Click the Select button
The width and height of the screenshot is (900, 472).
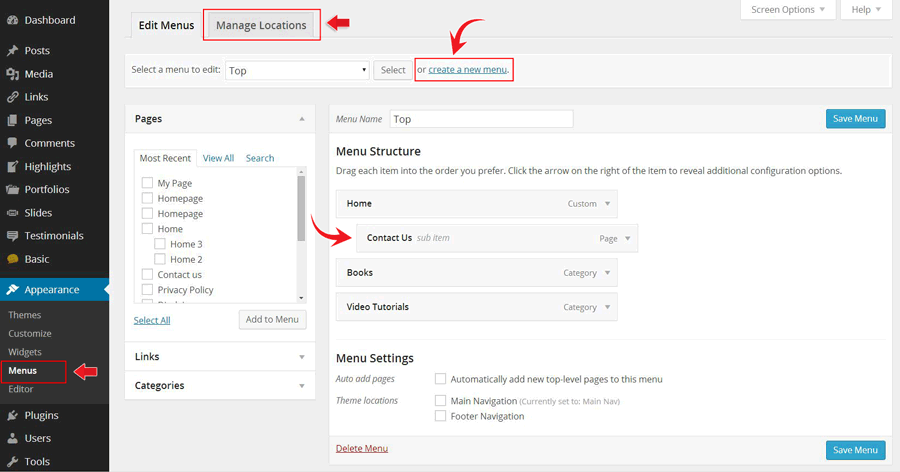click(x=393, y=70)
